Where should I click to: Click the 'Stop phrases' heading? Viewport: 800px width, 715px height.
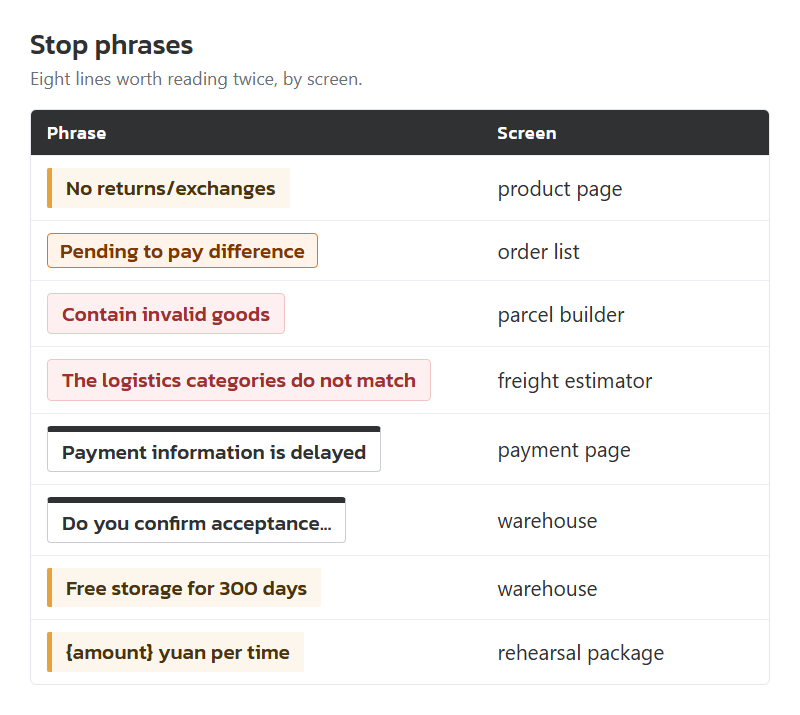point(112,45)
